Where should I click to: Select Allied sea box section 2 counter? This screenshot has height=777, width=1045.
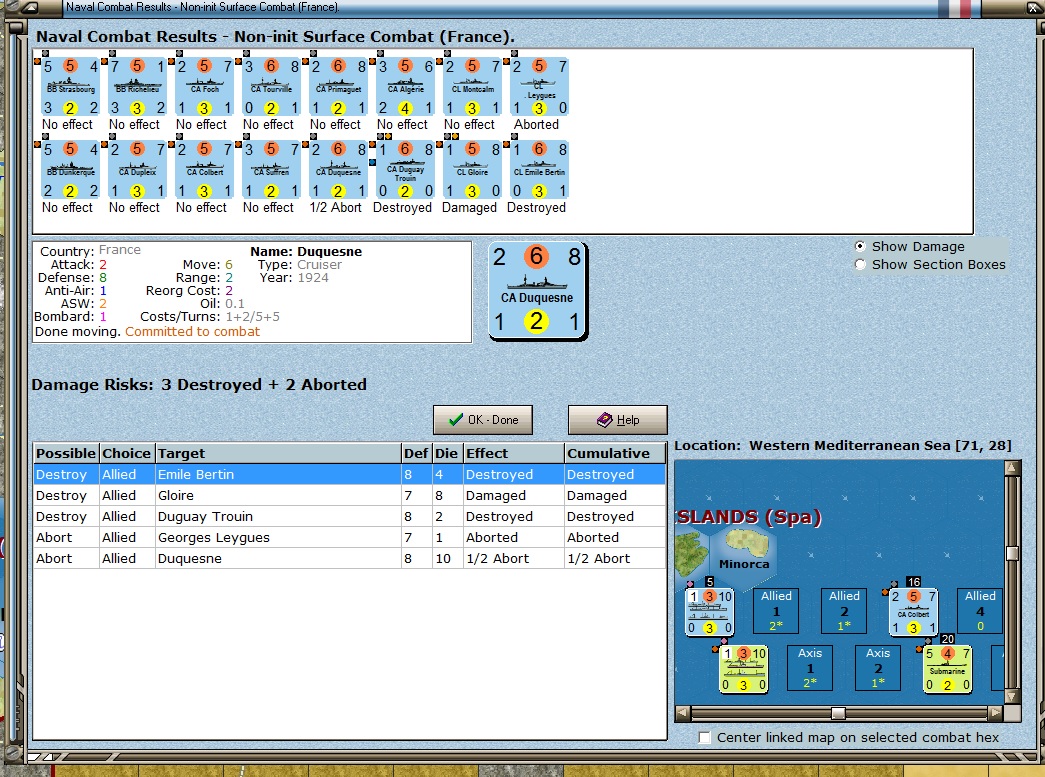[x=844, y=610]
